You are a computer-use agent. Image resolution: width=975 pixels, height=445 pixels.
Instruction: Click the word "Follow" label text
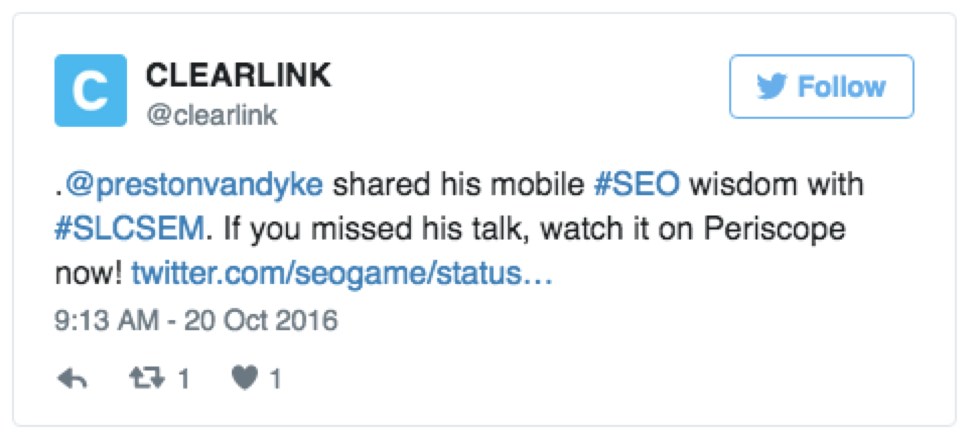tap(841, 87)
